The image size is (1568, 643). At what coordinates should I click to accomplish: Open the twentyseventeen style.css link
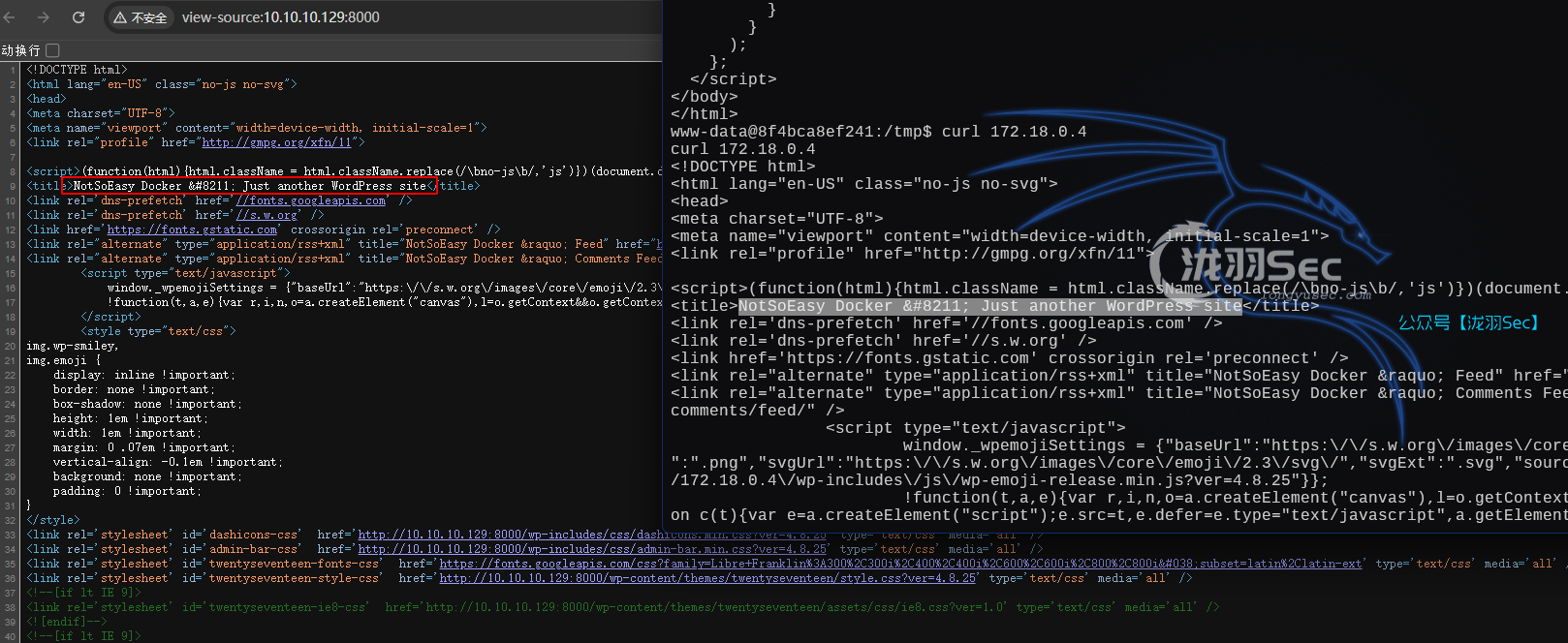pos(707,578)
